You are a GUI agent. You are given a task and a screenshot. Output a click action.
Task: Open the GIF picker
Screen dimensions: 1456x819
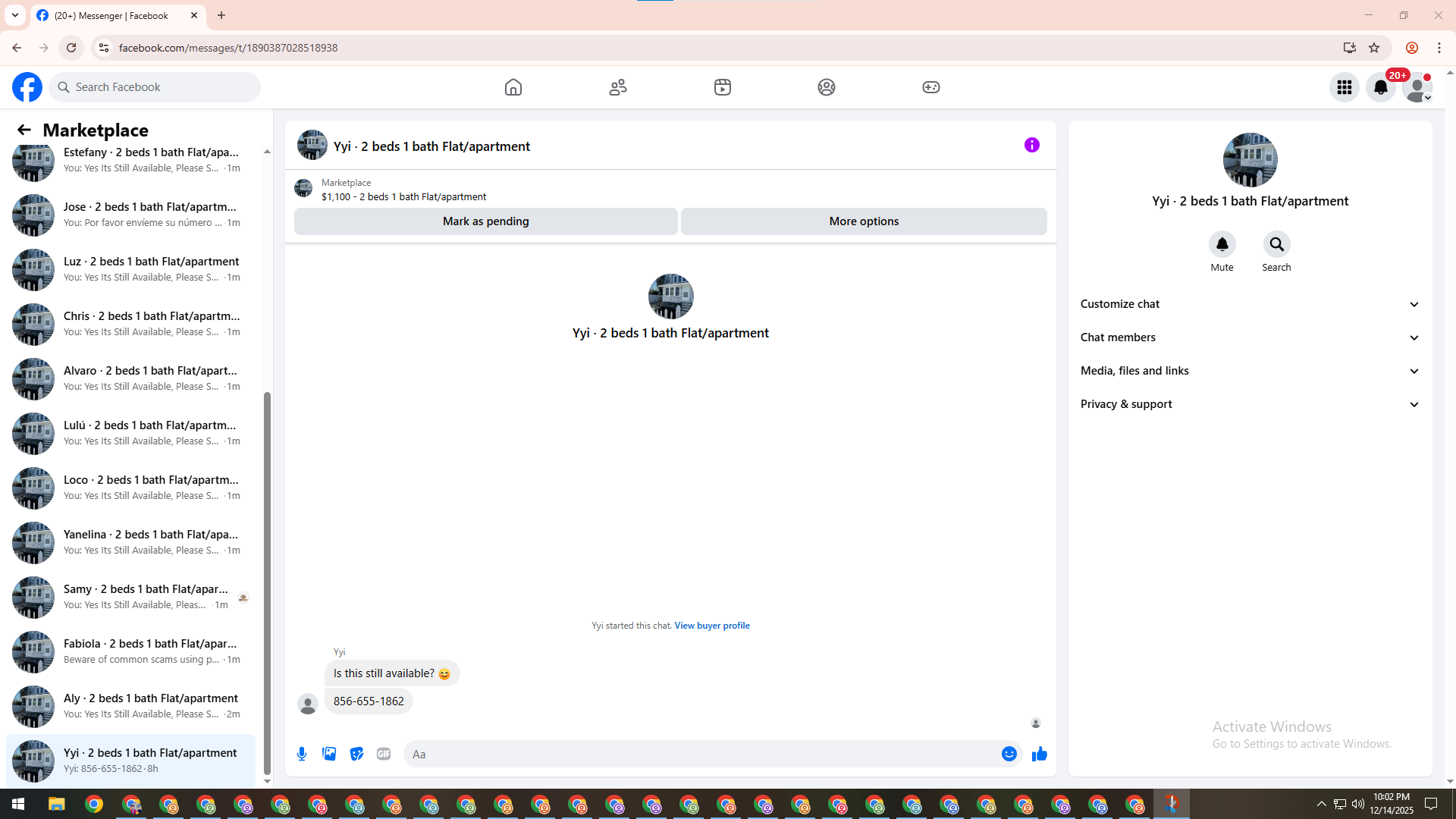(384, 754)
